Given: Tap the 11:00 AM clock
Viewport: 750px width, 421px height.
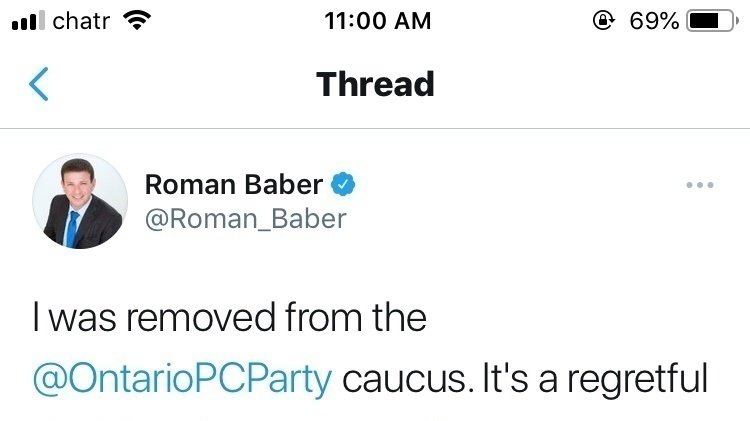Looking at the screenshot, I should point(375,20).
